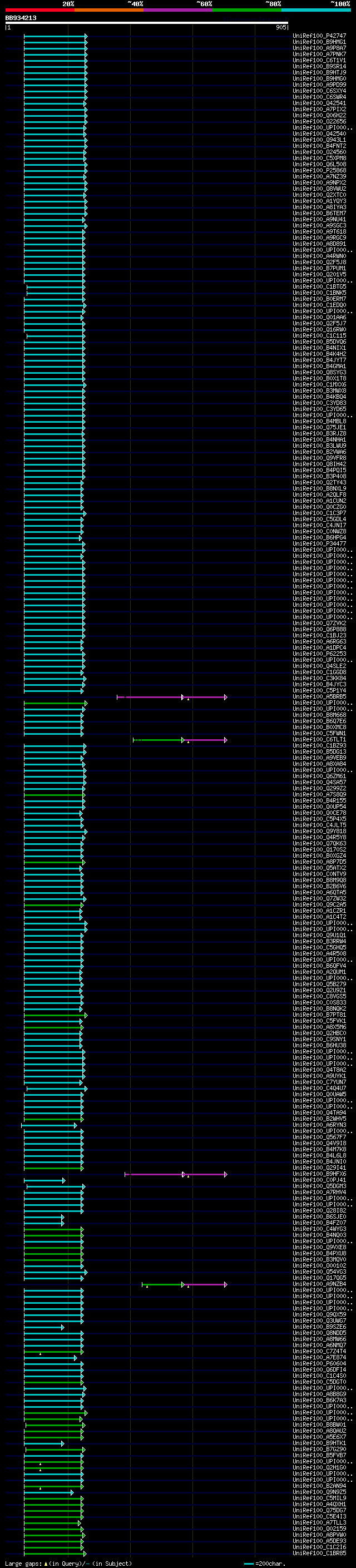
Task: Select the UniRef100_A9NZB4 label
Action: tap(319, 1284)
